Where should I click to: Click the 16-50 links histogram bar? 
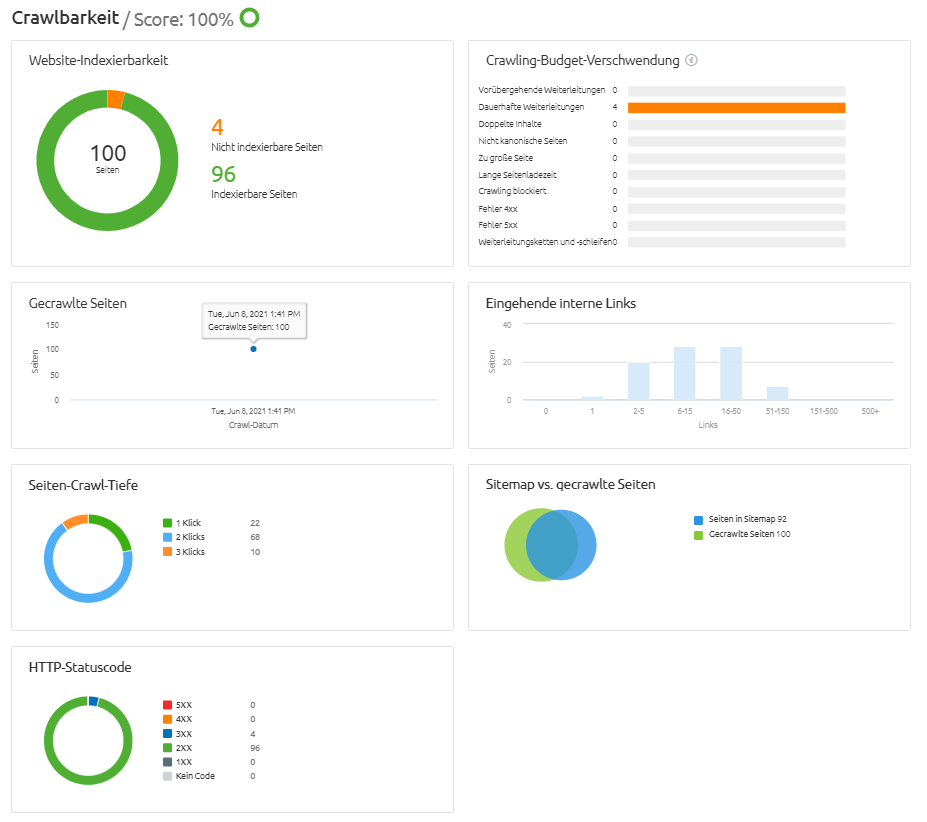tap(731, 374)
